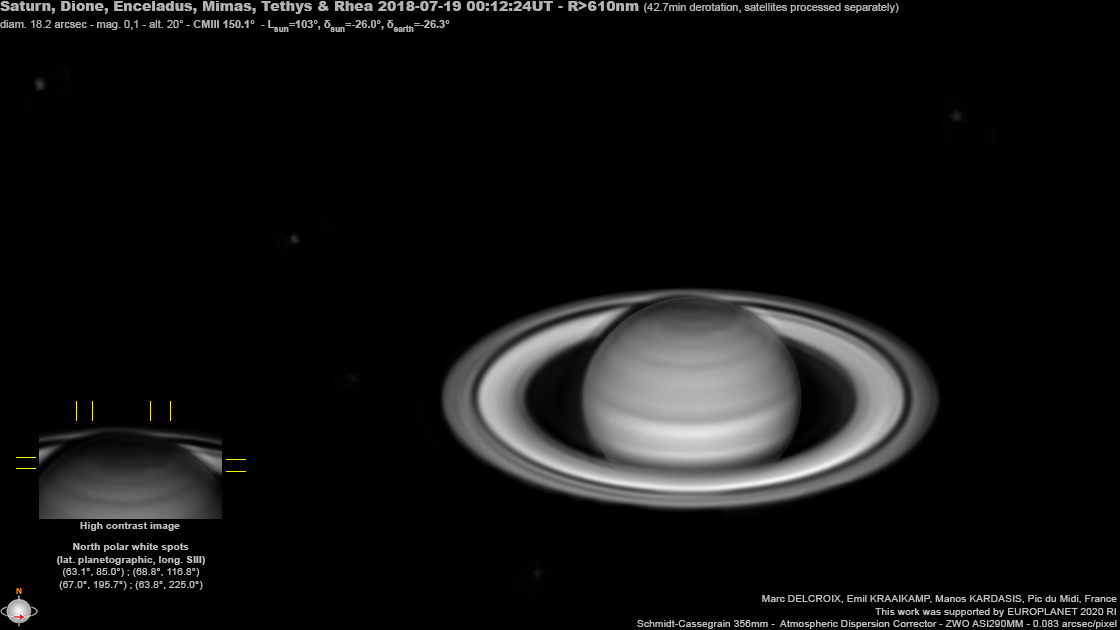Click the faint moon dot near the top-right

tap(956, 114)
